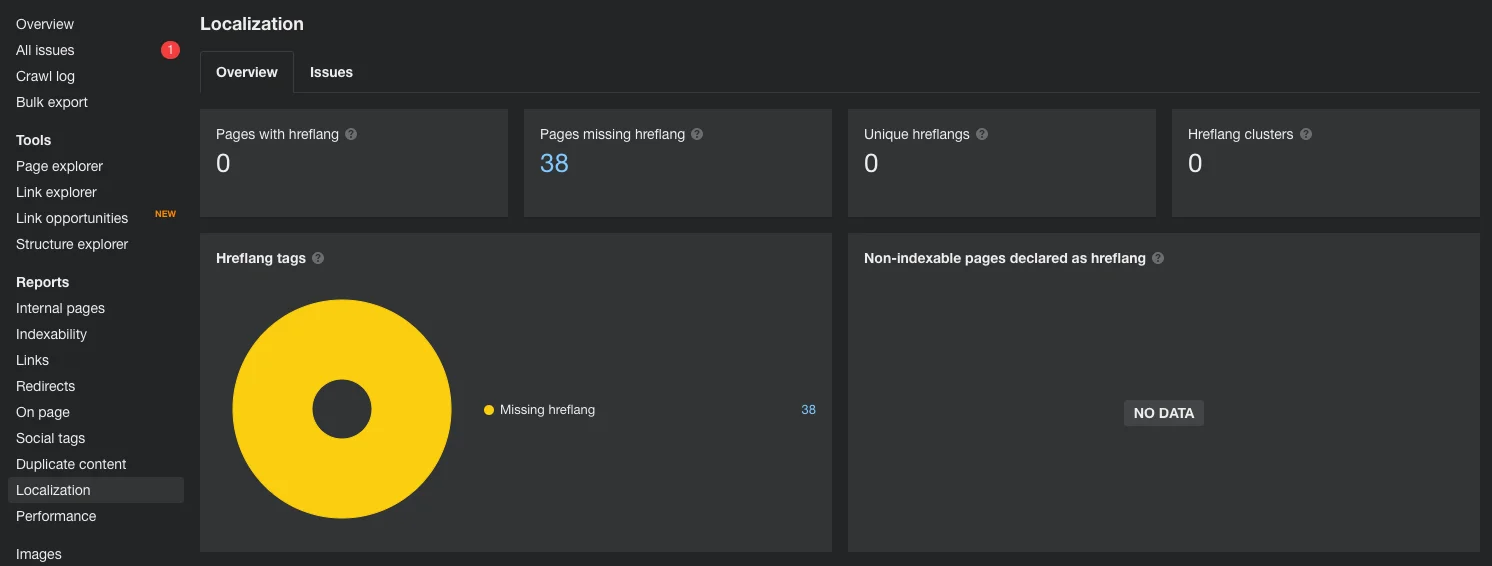
Task: Open help icon beside Hreflang clusters
Action: coord(1306,134)
